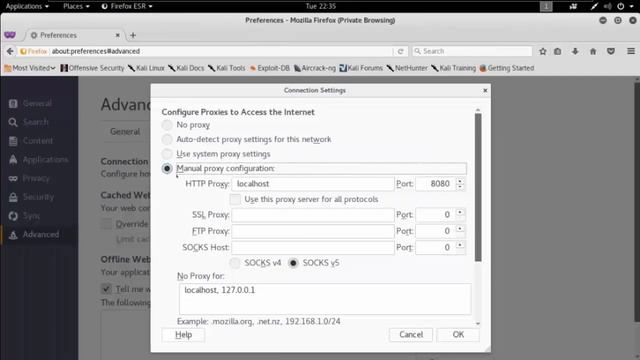Click the back arrow in Firefox toolbar
The height and width of the screenshot is (360, 640).
click(x=10, y=51)
